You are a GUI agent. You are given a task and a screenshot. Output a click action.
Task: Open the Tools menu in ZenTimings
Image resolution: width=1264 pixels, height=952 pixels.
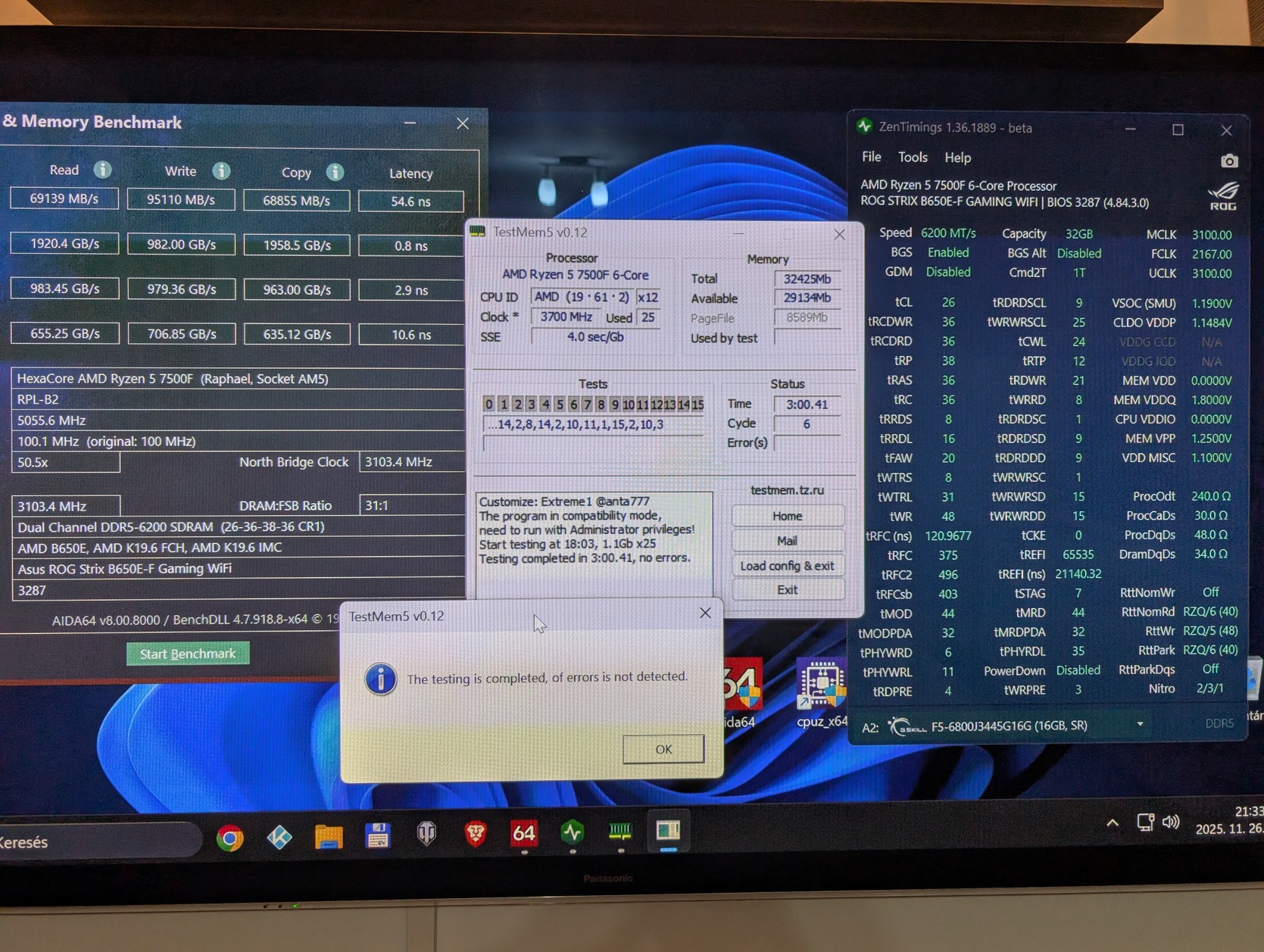pyautogui.click(x=913, y=158)
